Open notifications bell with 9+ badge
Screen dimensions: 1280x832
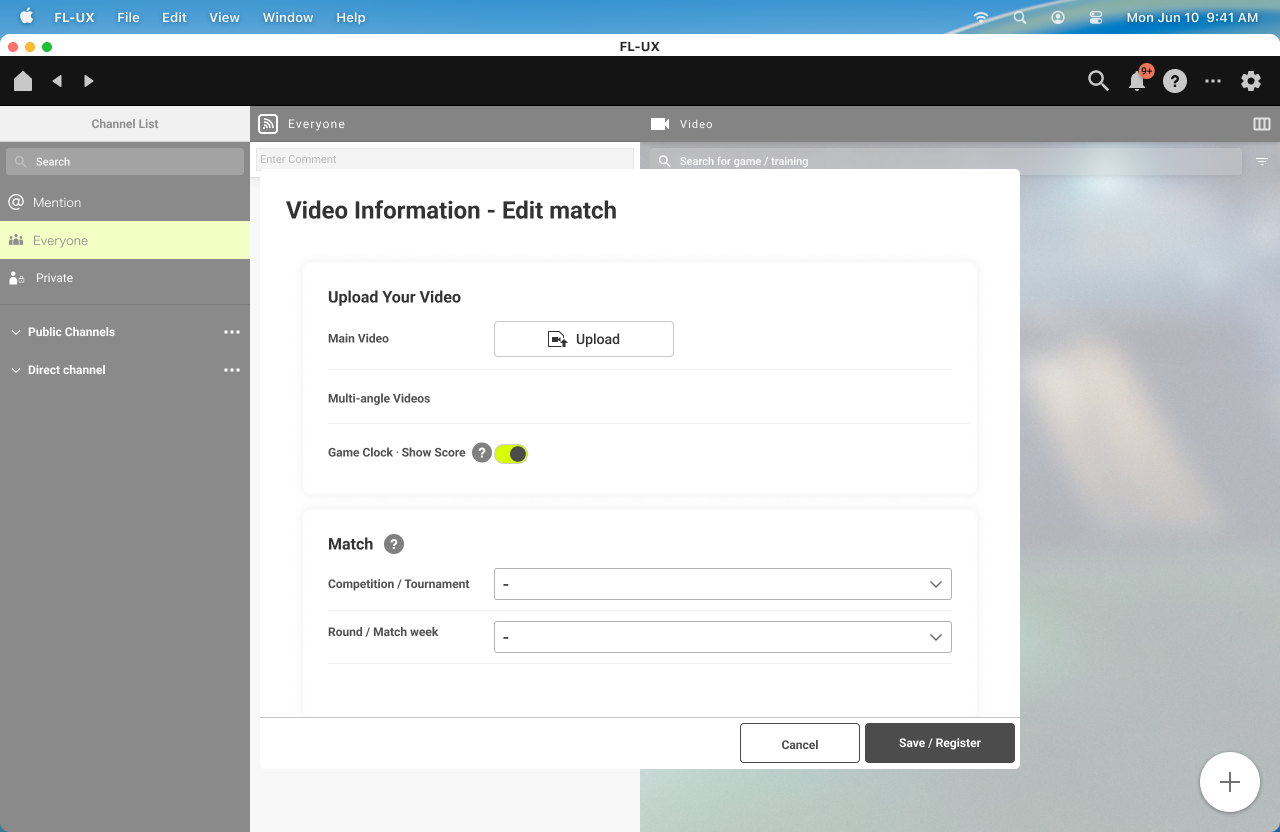(1137, 81)
